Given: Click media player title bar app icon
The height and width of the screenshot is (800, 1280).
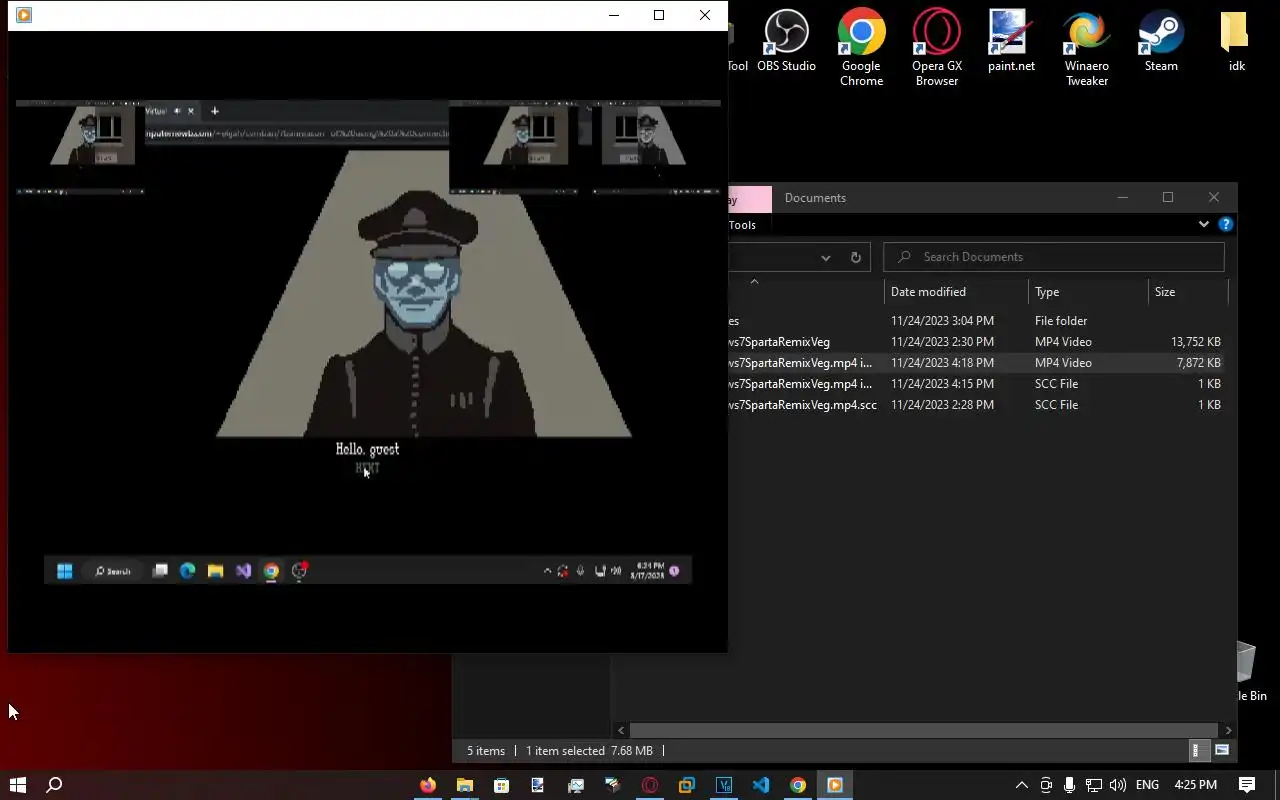Looking at the screenshot, I should click(x=24, y=15).
